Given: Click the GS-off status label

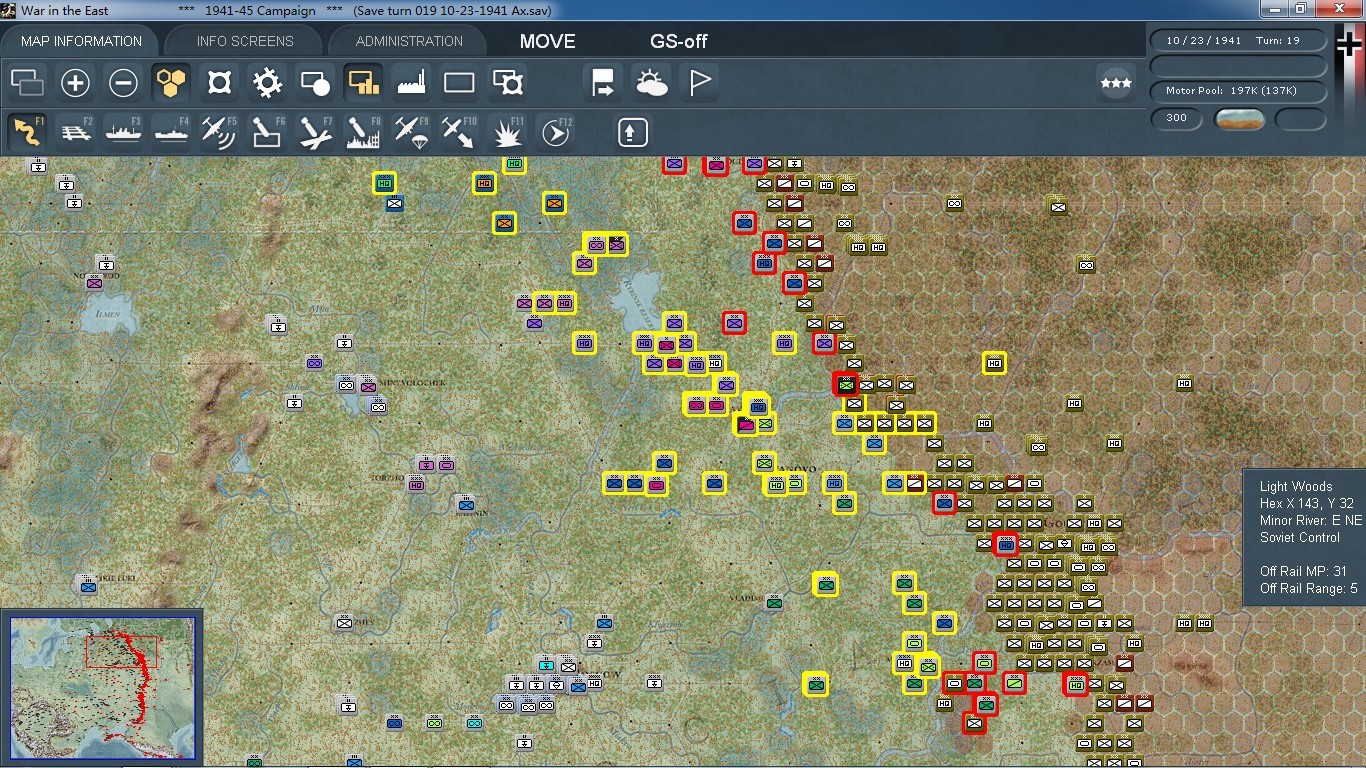Looking at the screenshot, I should pos(679,41).
